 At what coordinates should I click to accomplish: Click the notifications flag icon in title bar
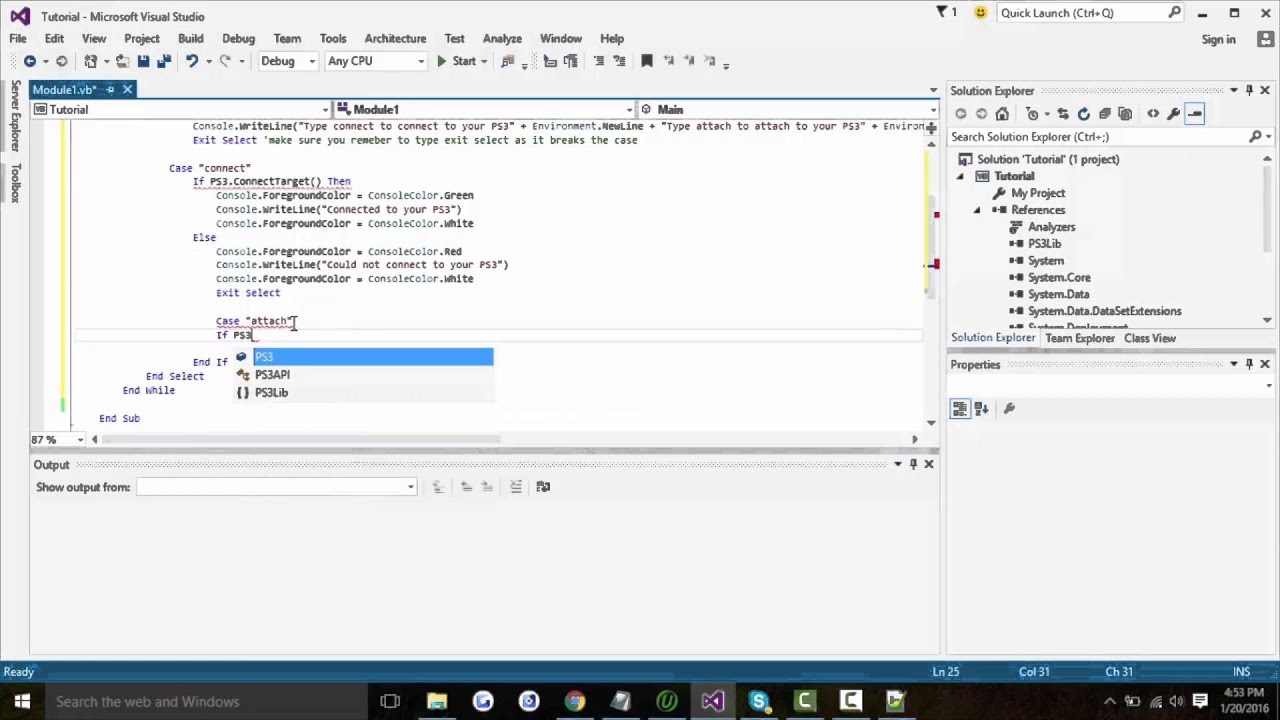click(x=942, y=13)
